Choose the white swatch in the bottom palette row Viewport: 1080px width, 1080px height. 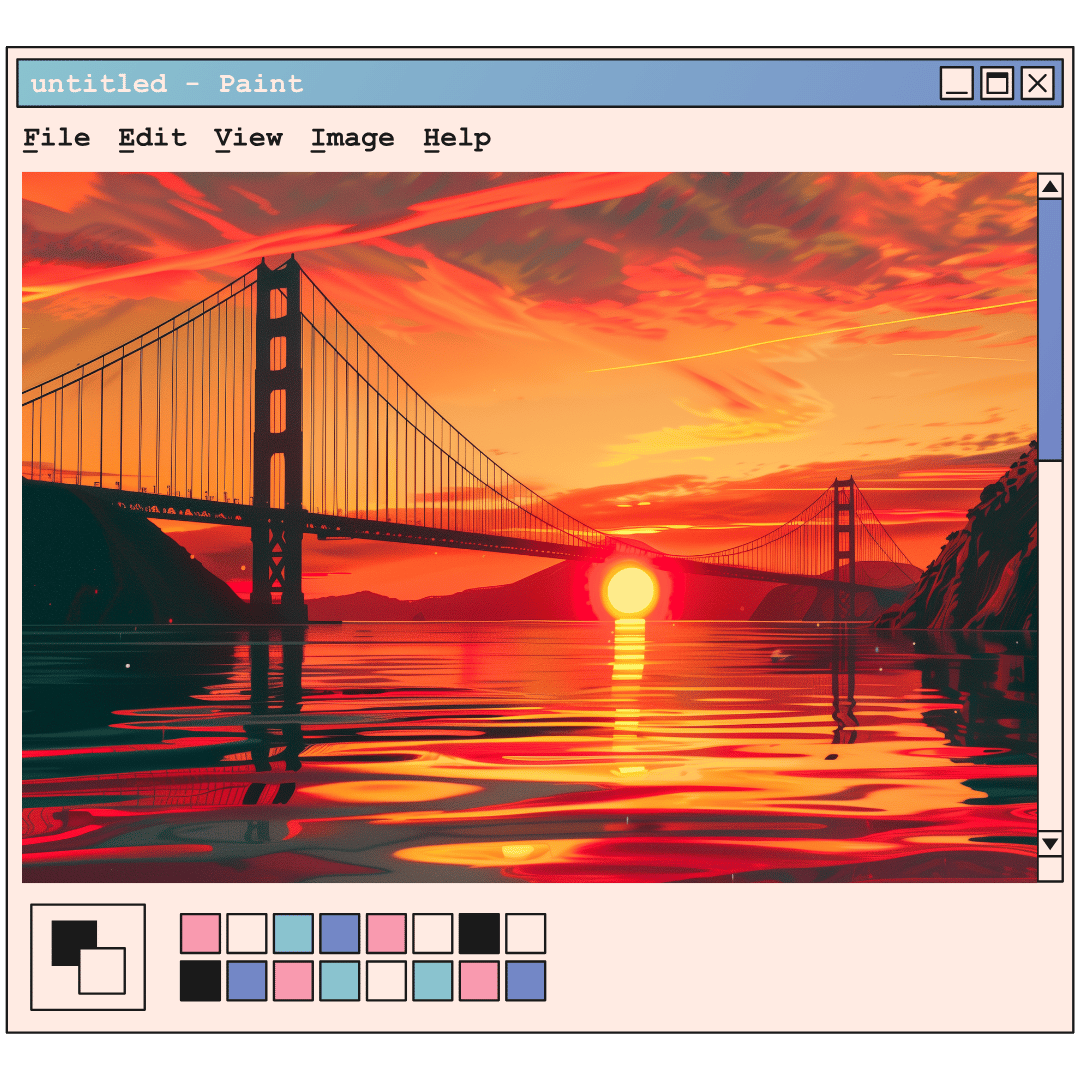[x=386, y=981]
